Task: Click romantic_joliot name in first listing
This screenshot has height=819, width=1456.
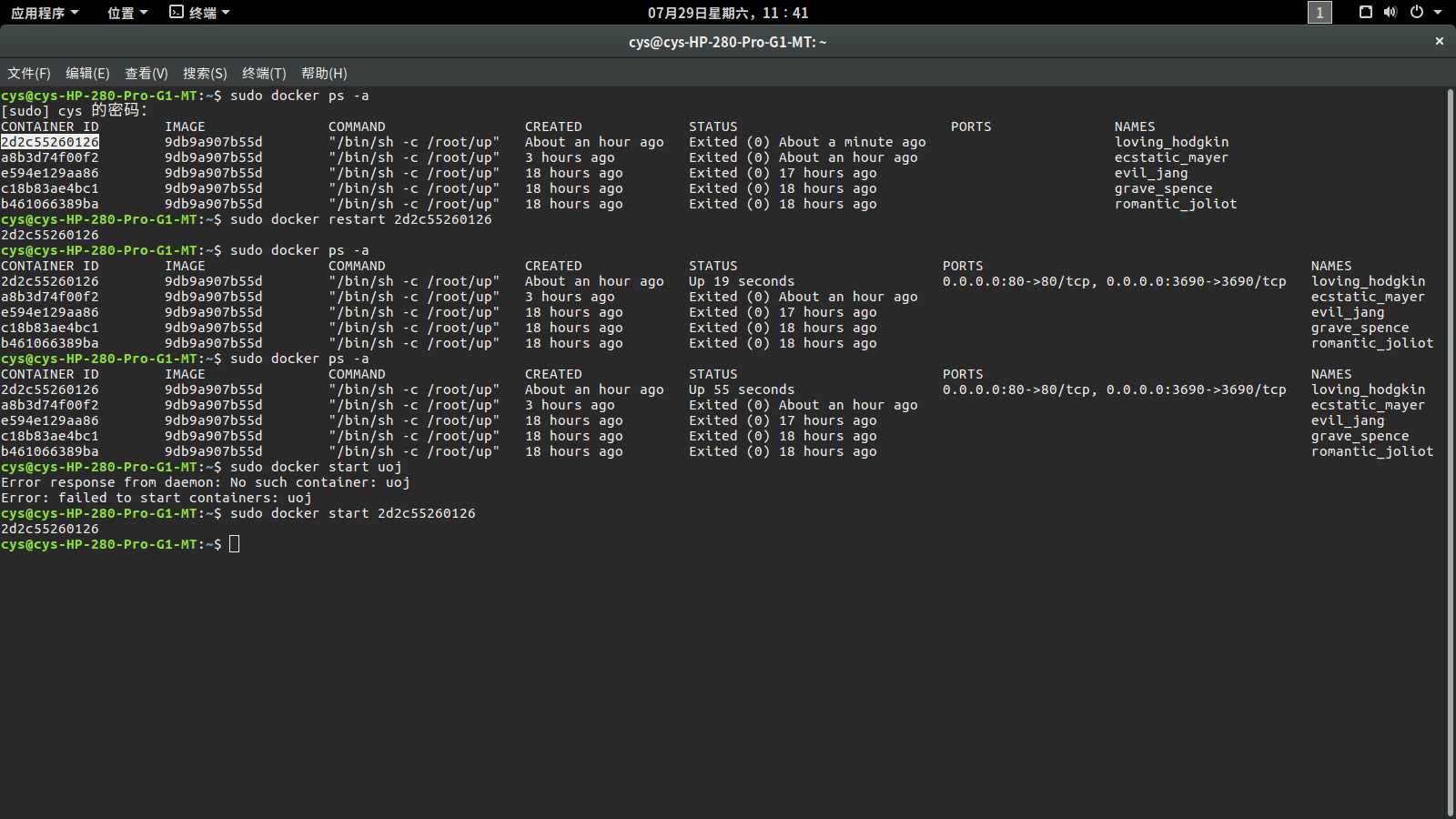Action: (x=1176, y=204)
